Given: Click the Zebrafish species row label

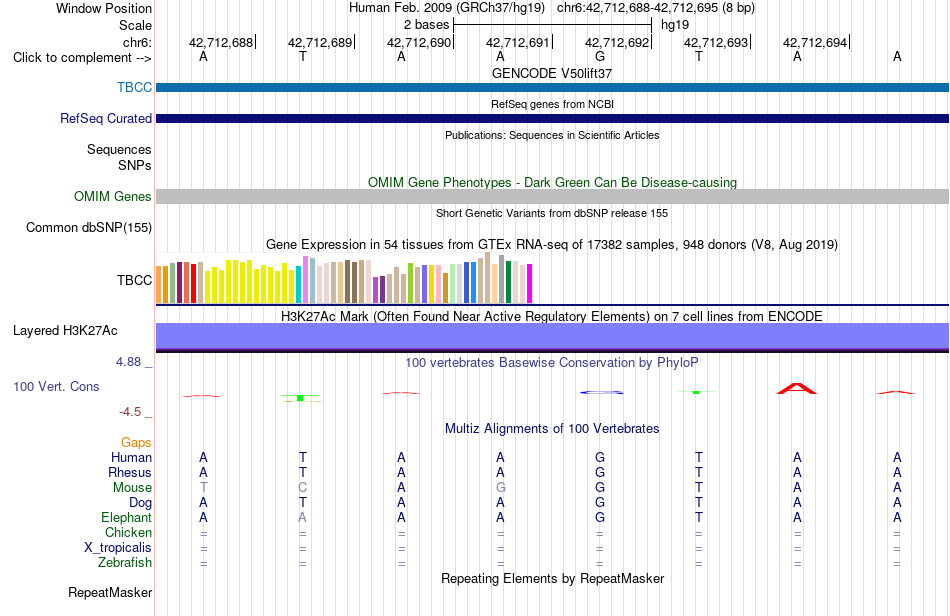Looking at the screenshot, I should [x=125, y=563].
